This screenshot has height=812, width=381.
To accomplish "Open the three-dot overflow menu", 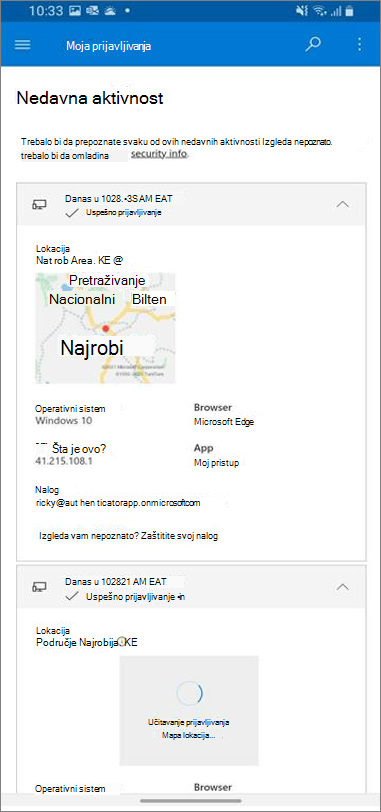I will (360, 45).
